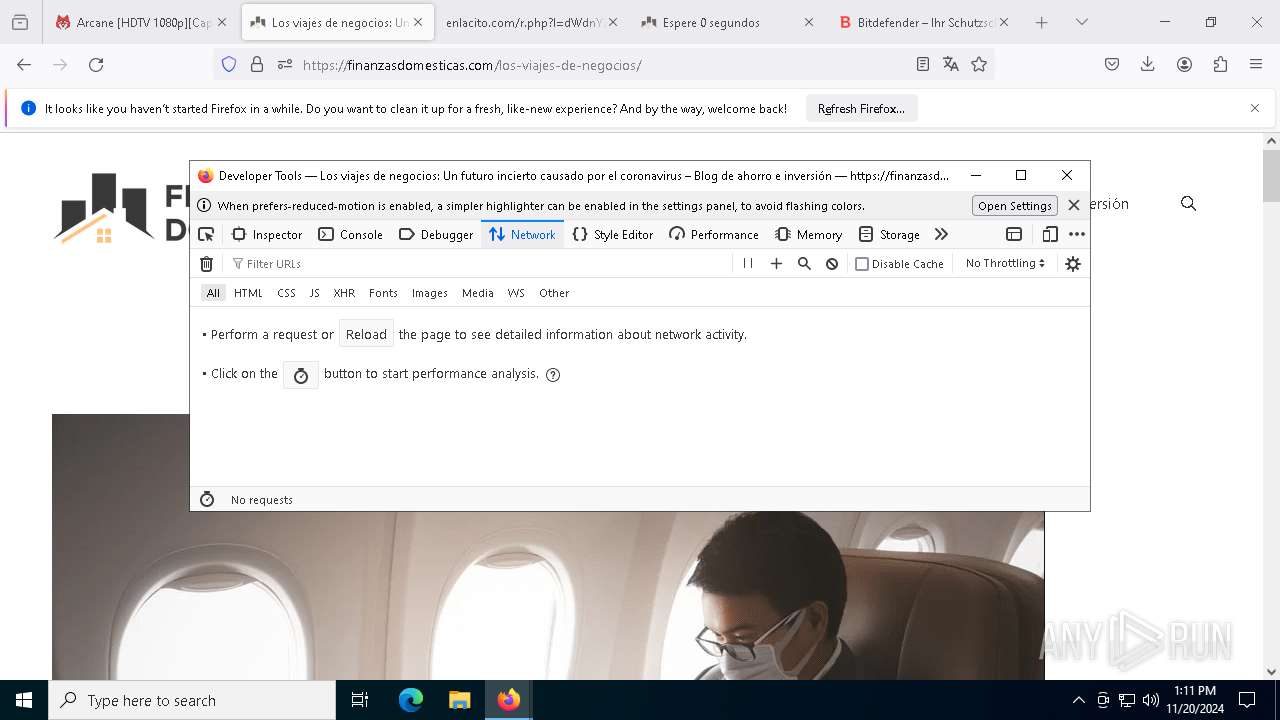Filter requests by WS
1280x720 pixels.
point(516,293)
